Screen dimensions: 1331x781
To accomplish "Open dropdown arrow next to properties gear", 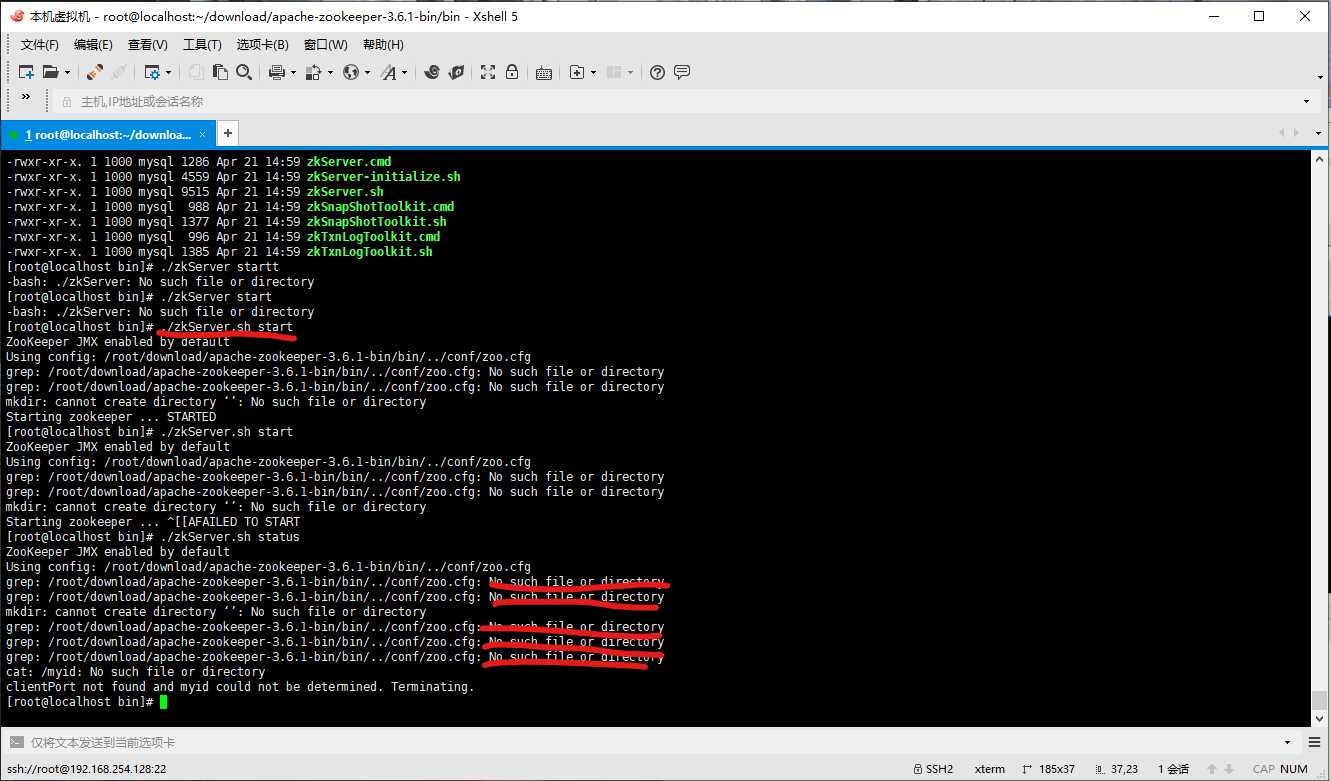I will click(x=170, y=72).
